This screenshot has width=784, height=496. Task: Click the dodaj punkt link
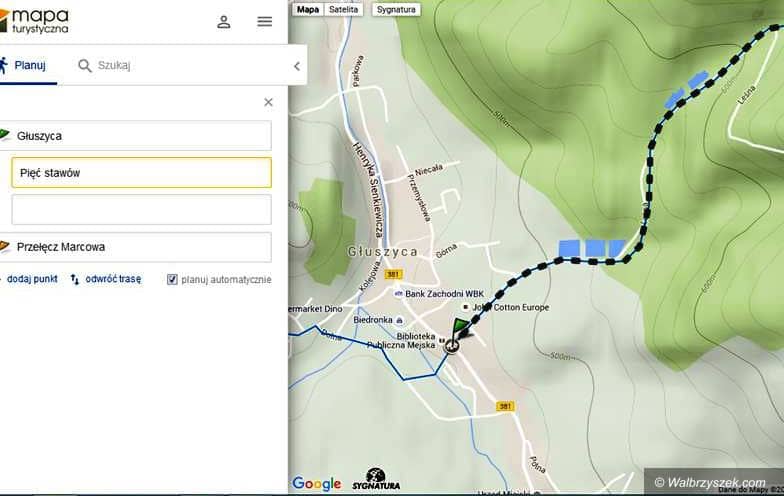(31, 280)
